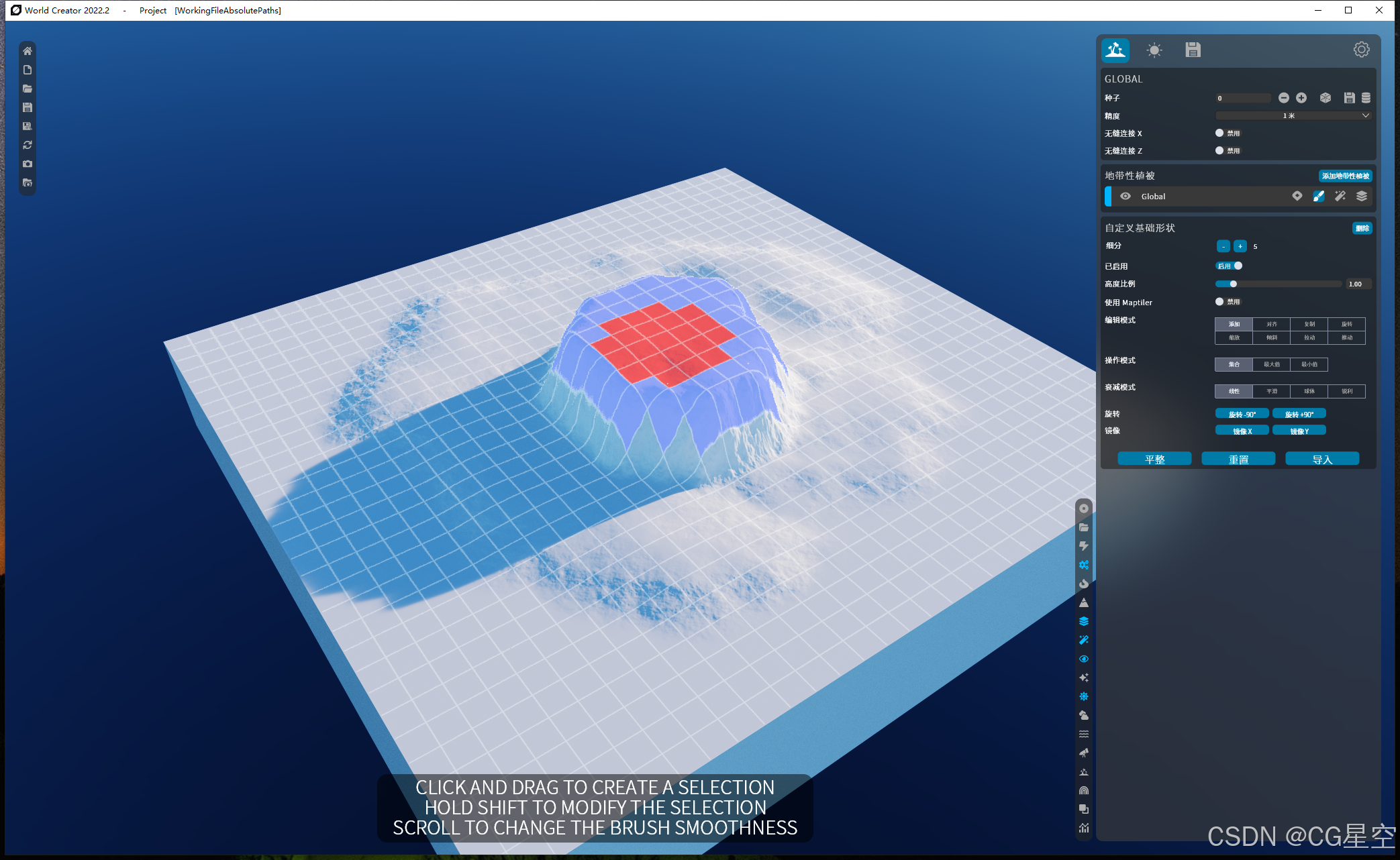The width and height of the screenshot is (1400, 860).
Task: Open the lighting (sun) settings tab
Action: tap(1154, 50)
